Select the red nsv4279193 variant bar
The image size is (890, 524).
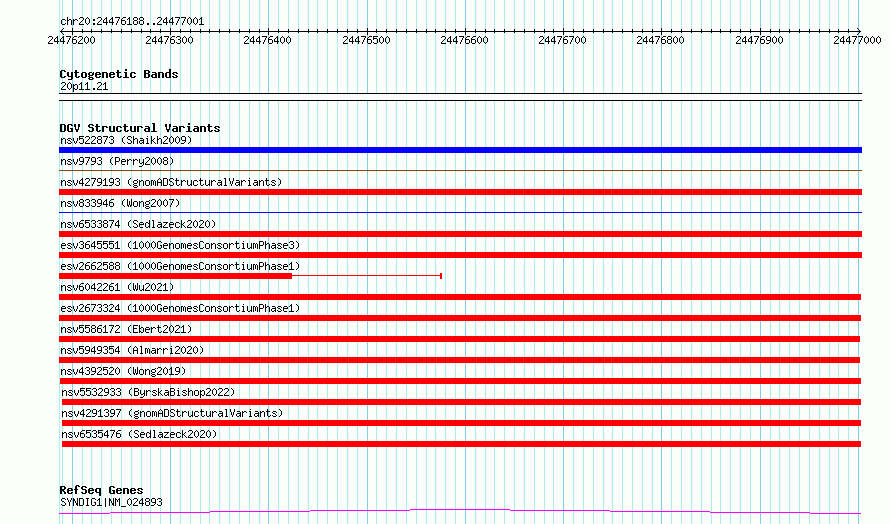coord(460,192)
